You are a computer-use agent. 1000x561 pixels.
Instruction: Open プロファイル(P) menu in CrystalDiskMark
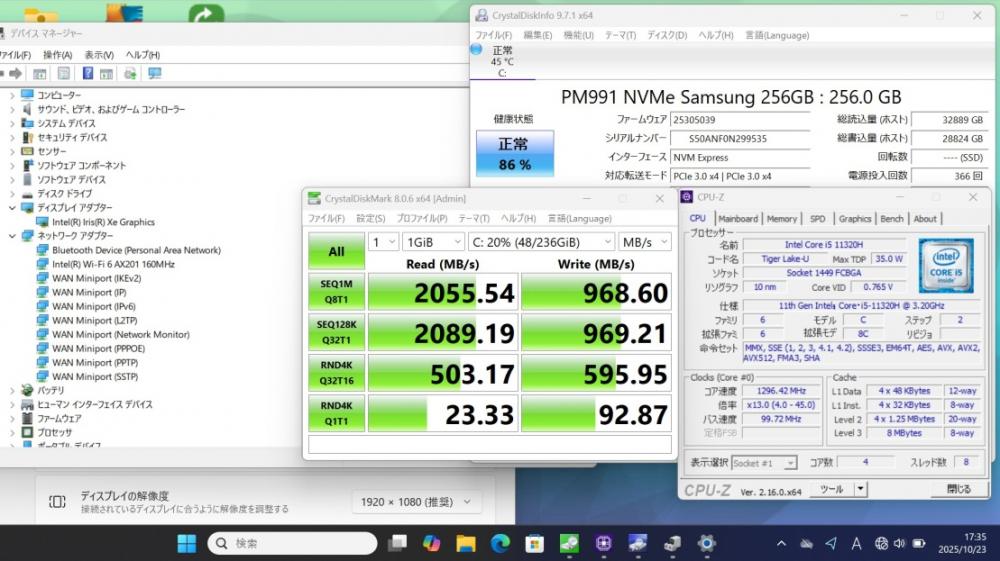[422, 219]
